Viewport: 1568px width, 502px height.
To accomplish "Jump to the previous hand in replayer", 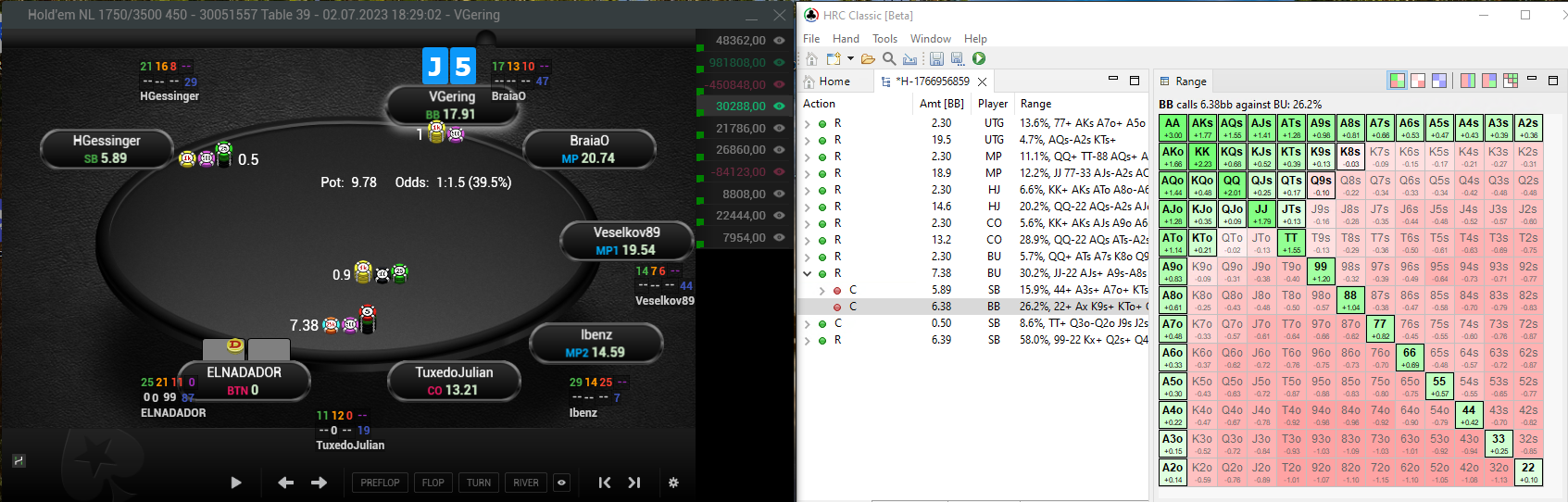I will coord(605,483).
